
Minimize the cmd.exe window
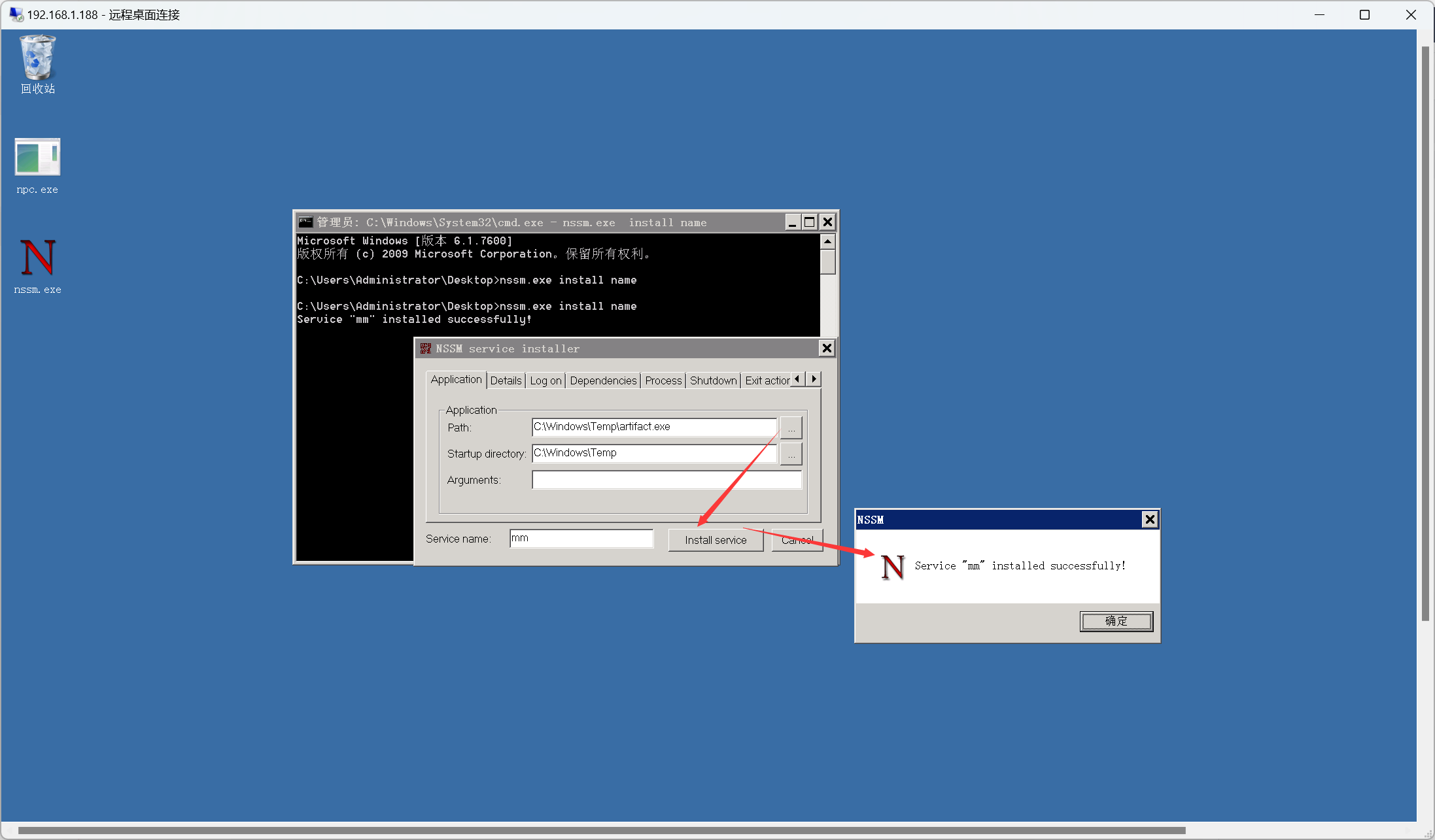[792, 222]
